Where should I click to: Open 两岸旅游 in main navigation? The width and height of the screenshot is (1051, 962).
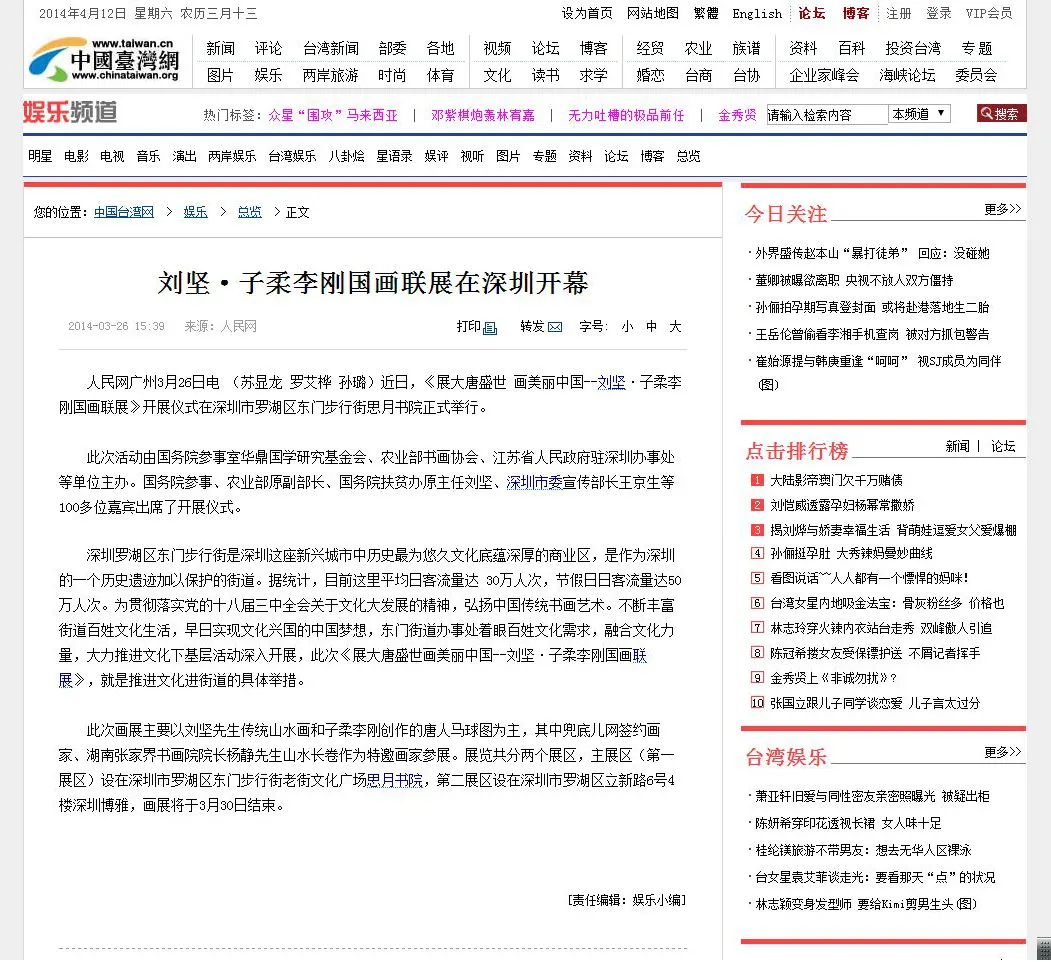(330, 75)
